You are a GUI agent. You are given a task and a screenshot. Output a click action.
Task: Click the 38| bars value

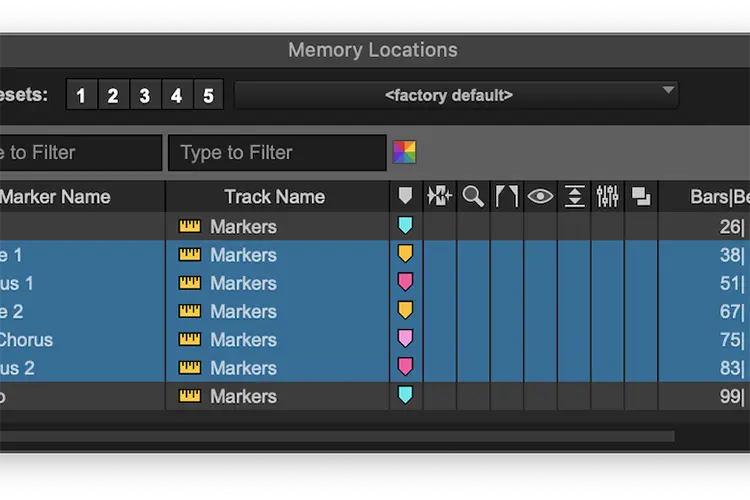pos(732,255)
